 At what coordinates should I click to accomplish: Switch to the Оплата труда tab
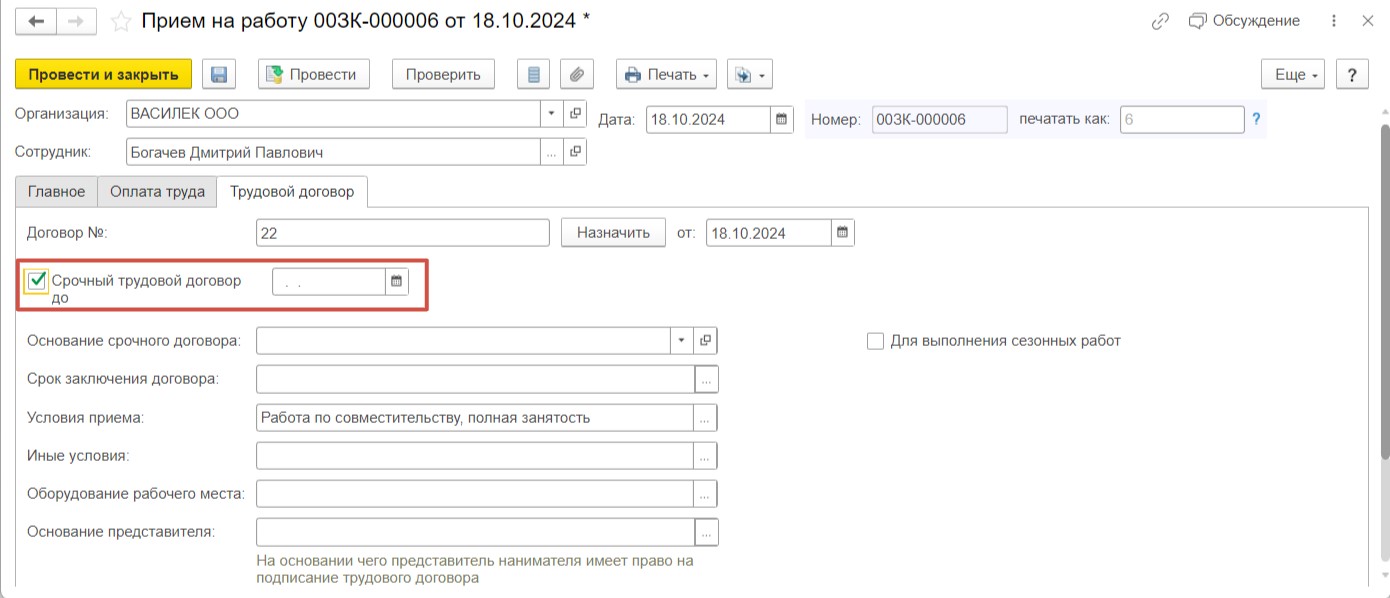tap(157, 191)
